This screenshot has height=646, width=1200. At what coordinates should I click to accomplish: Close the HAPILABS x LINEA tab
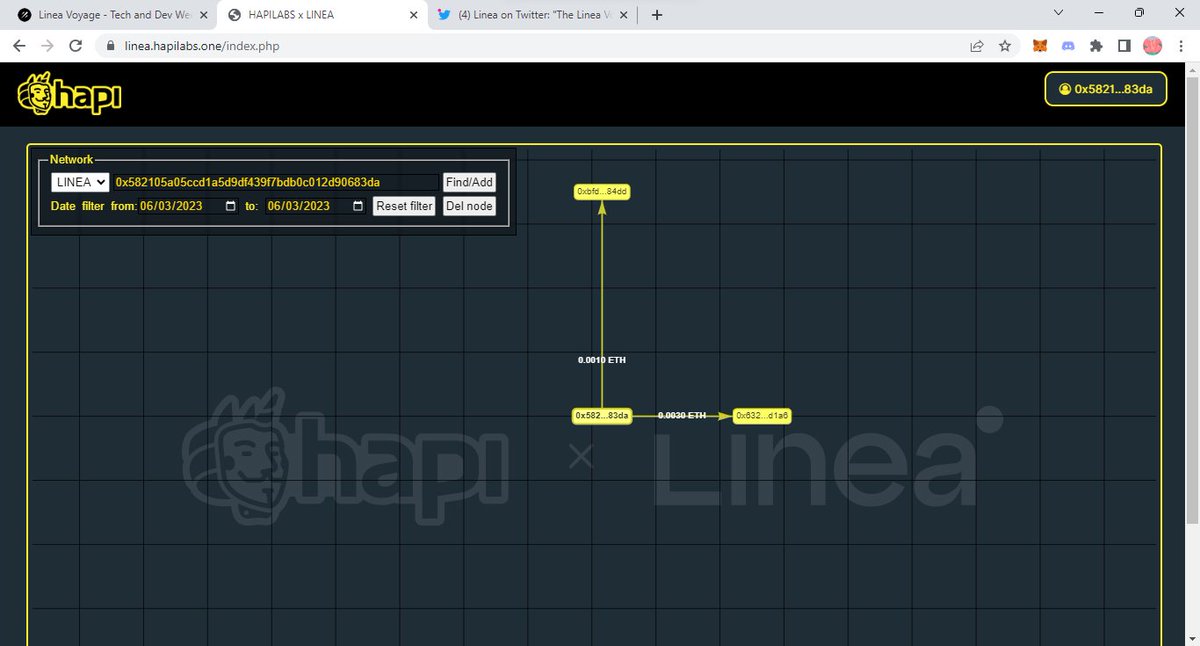coord(413,16)
